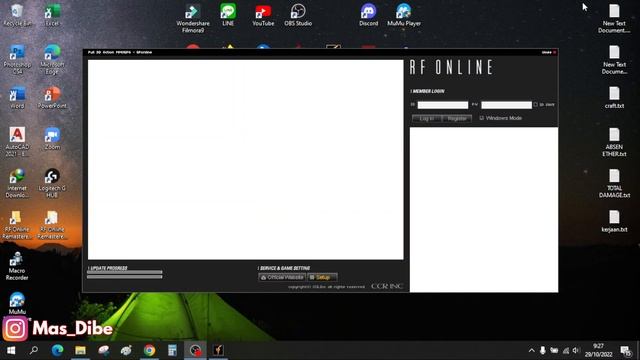Open Calculator from the taskbar
Screen dimensions: 640x360
[x=172, y=350]
